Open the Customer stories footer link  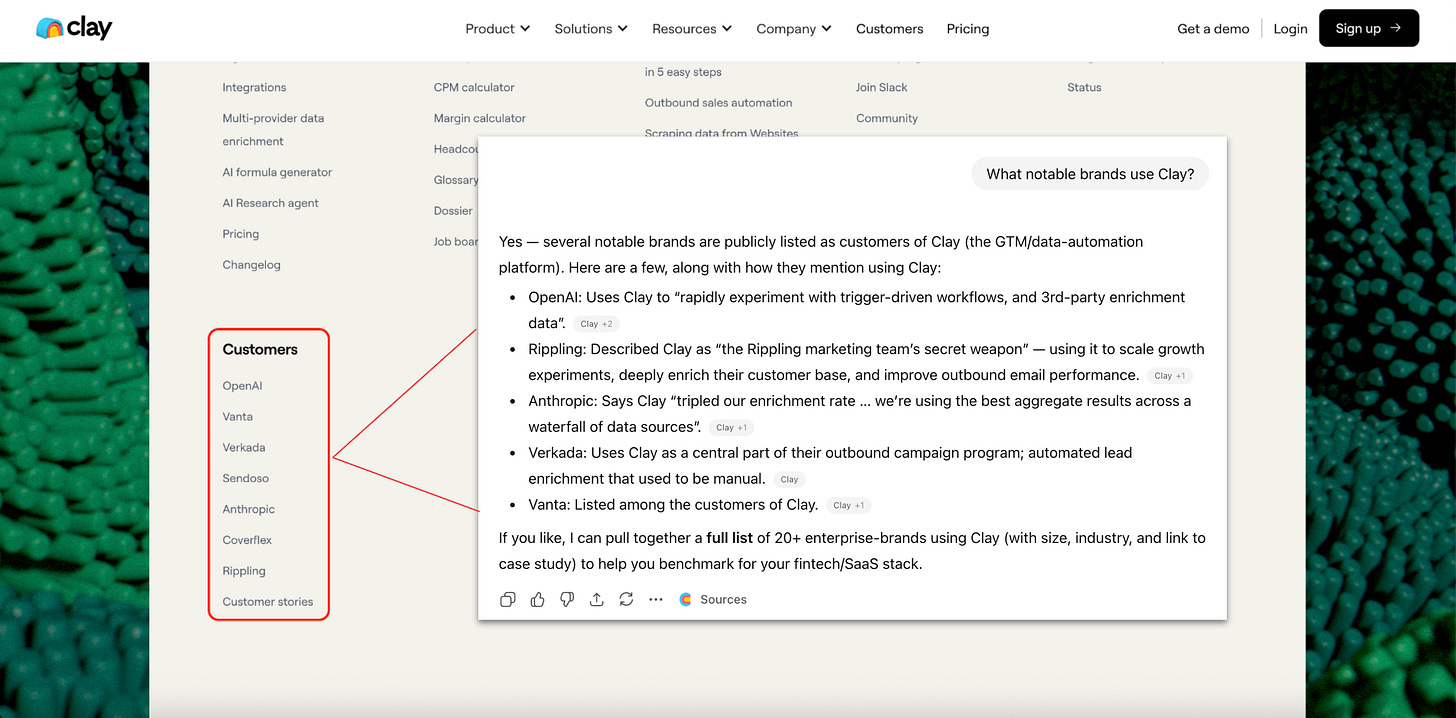click(268, 602)
